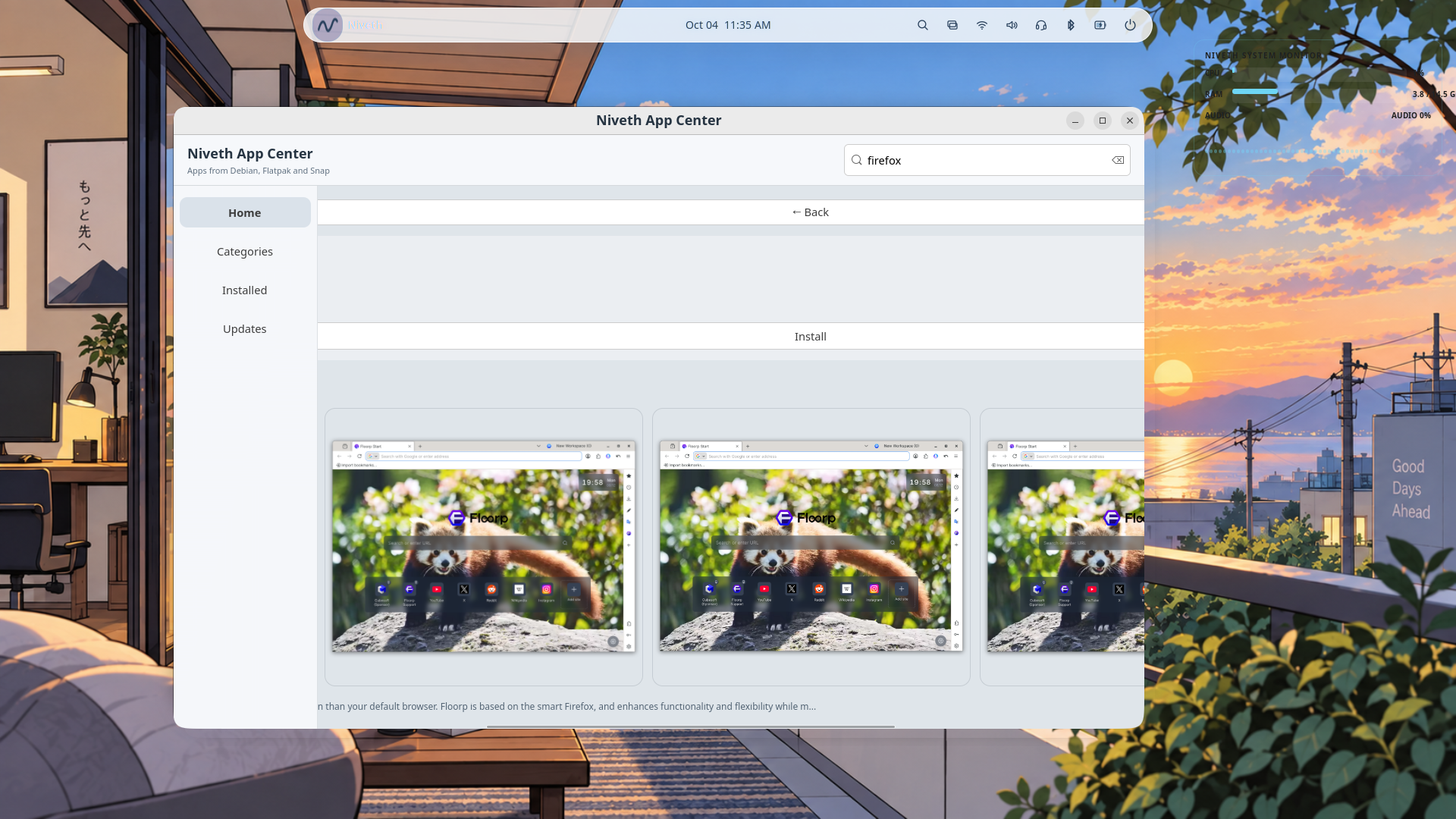Minimize the Niveth App Center window
Viewport: 1456px width, 819px height.
[1075, 121]
